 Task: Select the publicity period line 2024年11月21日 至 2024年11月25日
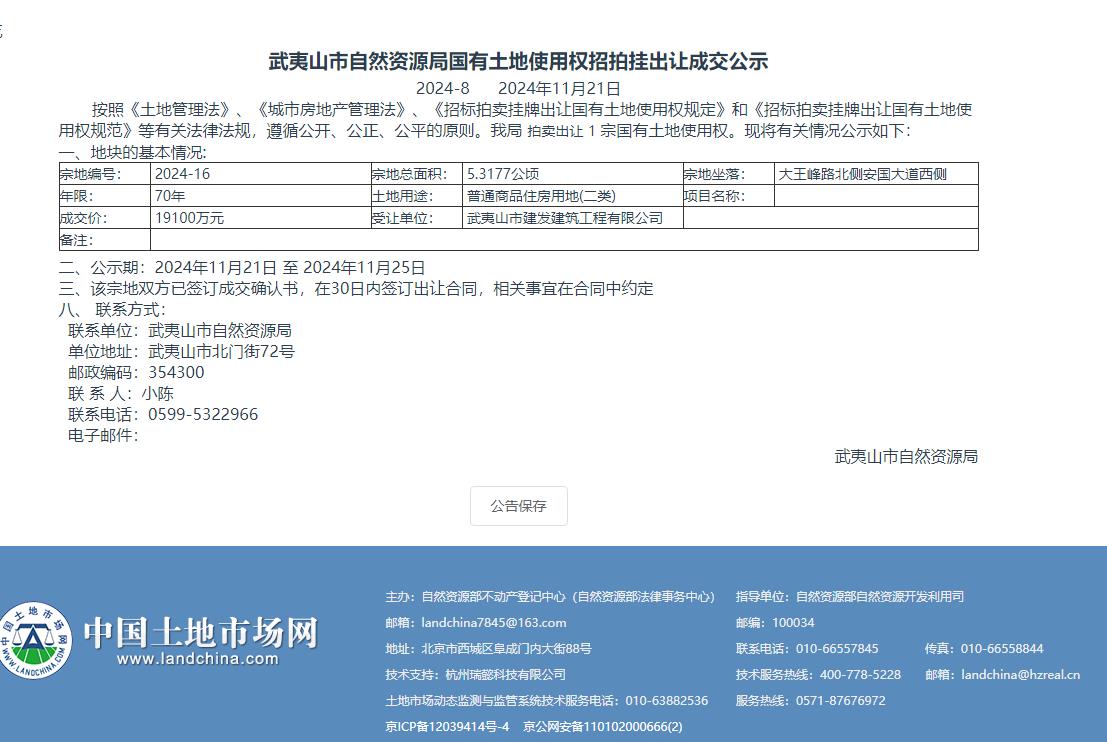click(x=289, y=268)
